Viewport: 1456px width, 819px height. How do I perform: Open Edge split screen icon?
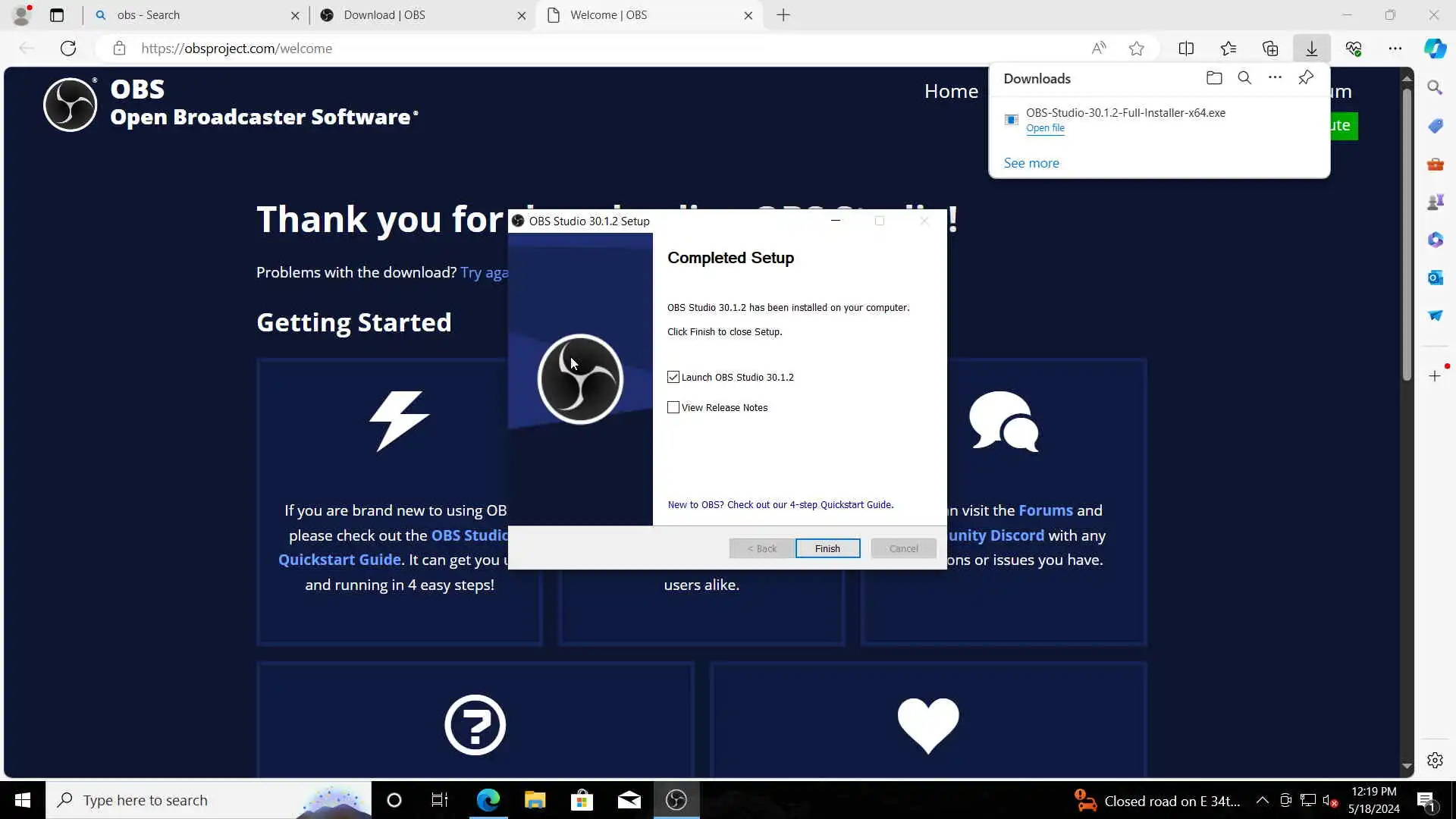click(x=1186, y=49)
